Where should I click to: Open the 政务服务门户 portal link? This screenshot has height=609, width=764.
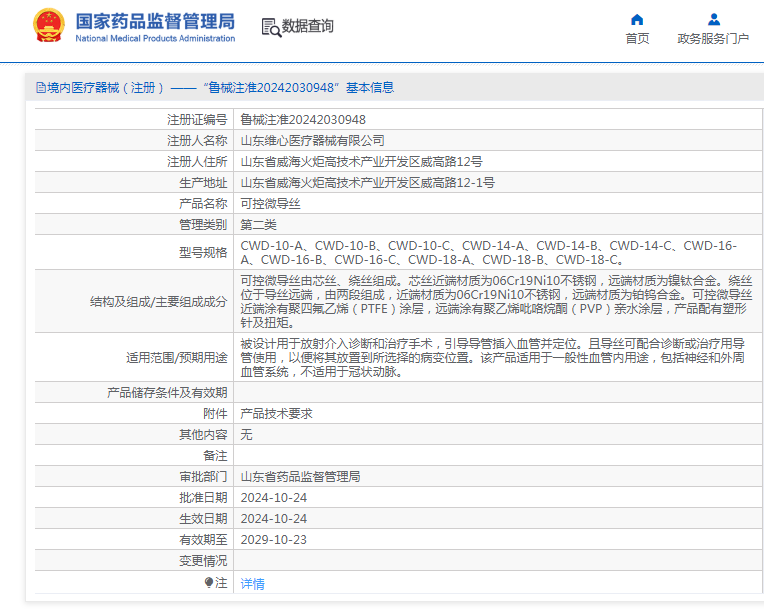click(713, 38)
